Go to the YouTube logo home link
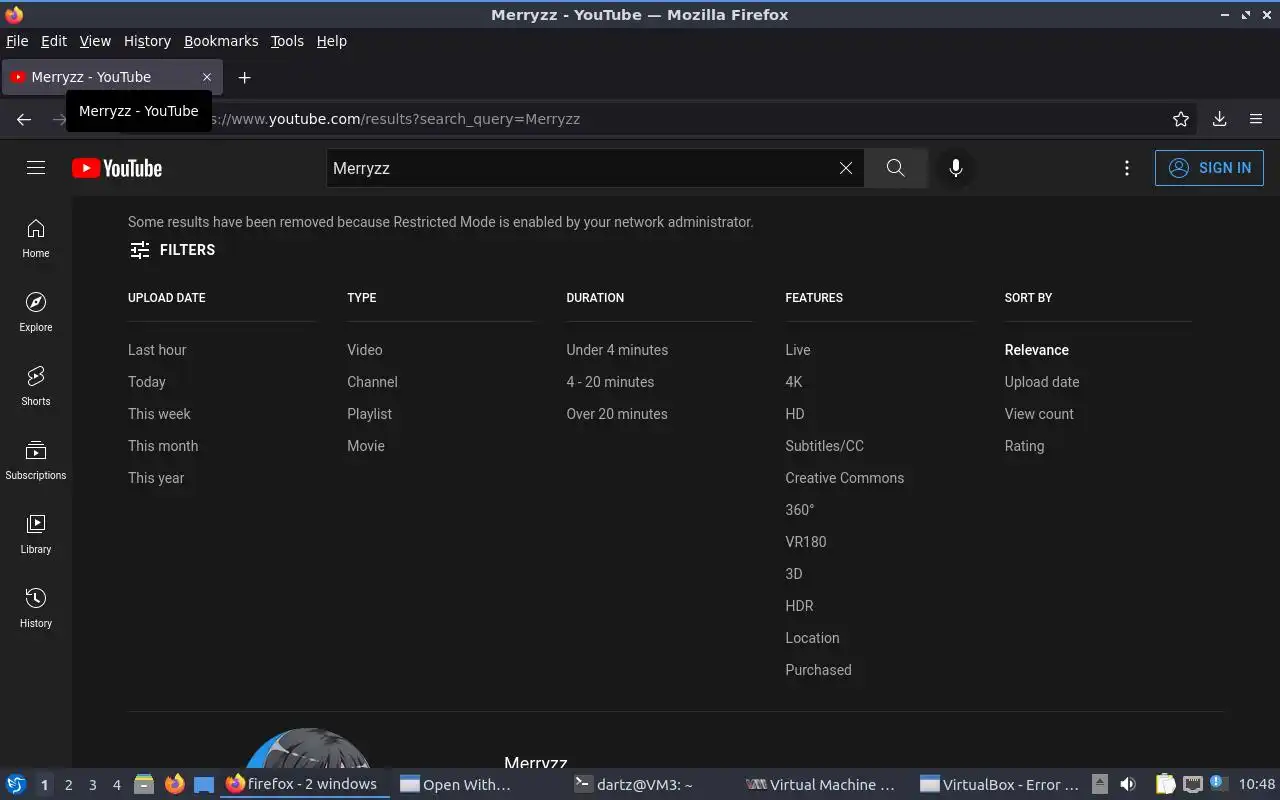This screenshot has width=1280, height=800. click(x=117, y=168)
